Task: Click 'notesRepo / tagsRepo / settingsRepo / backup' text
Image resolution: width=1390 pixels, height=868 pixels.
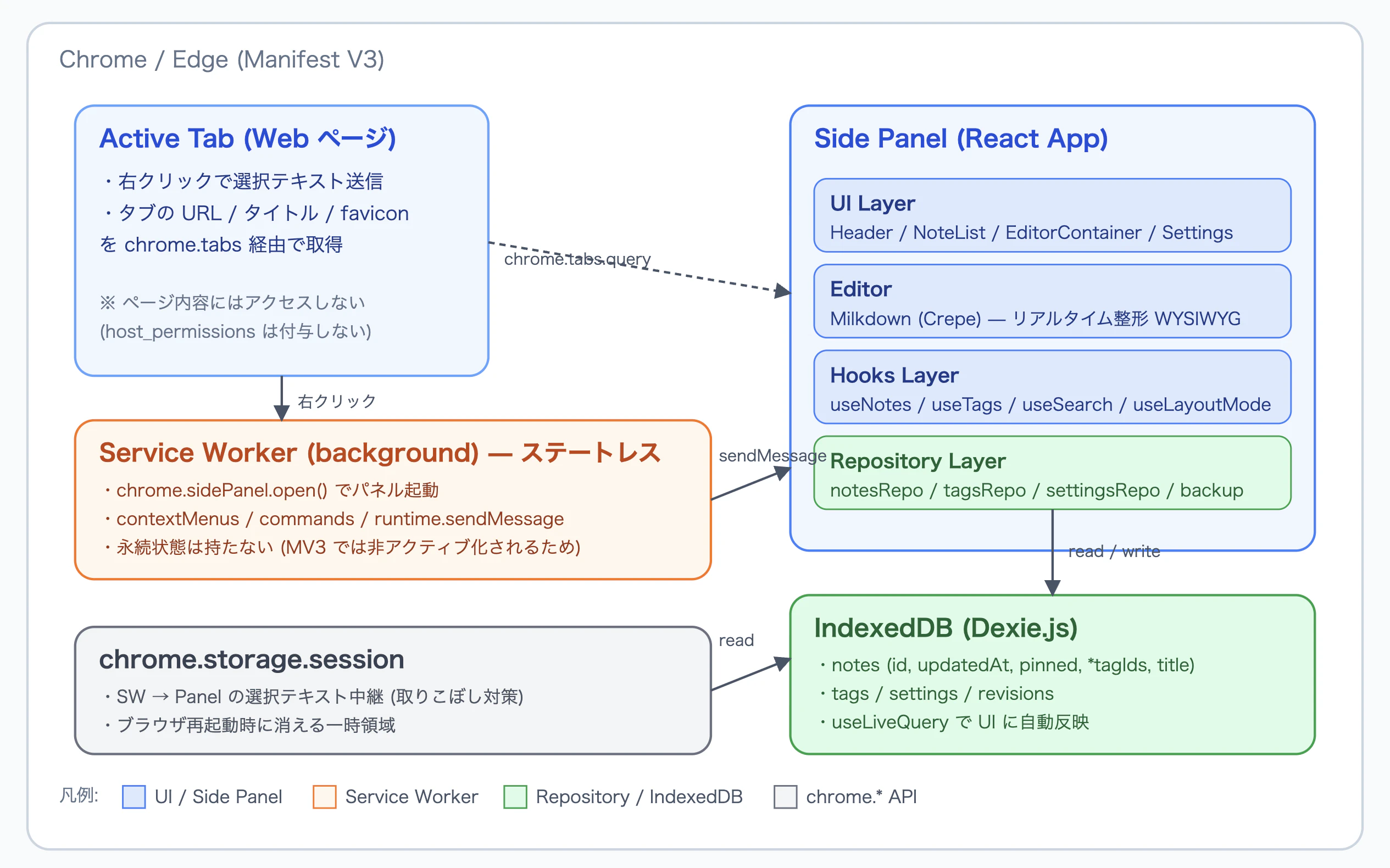Action: point(1036,490)
